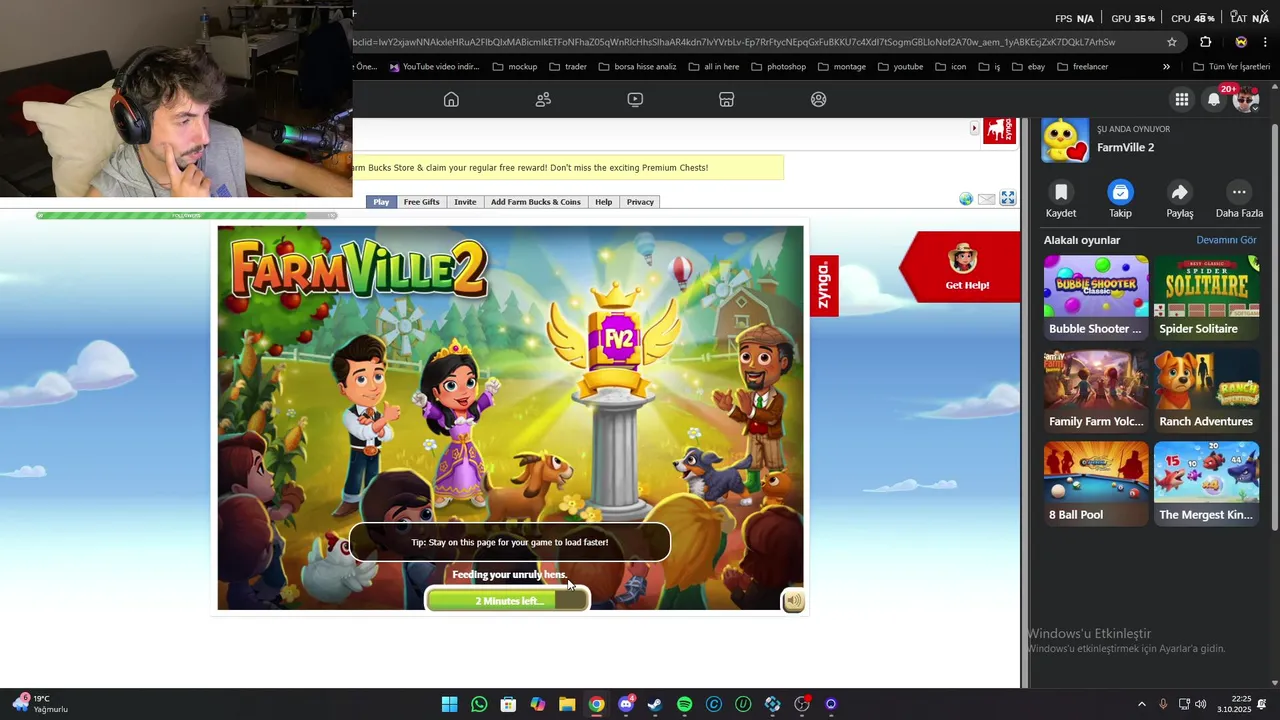
Task: Select the Free Gifts tab
Action: tap(421, 202)
